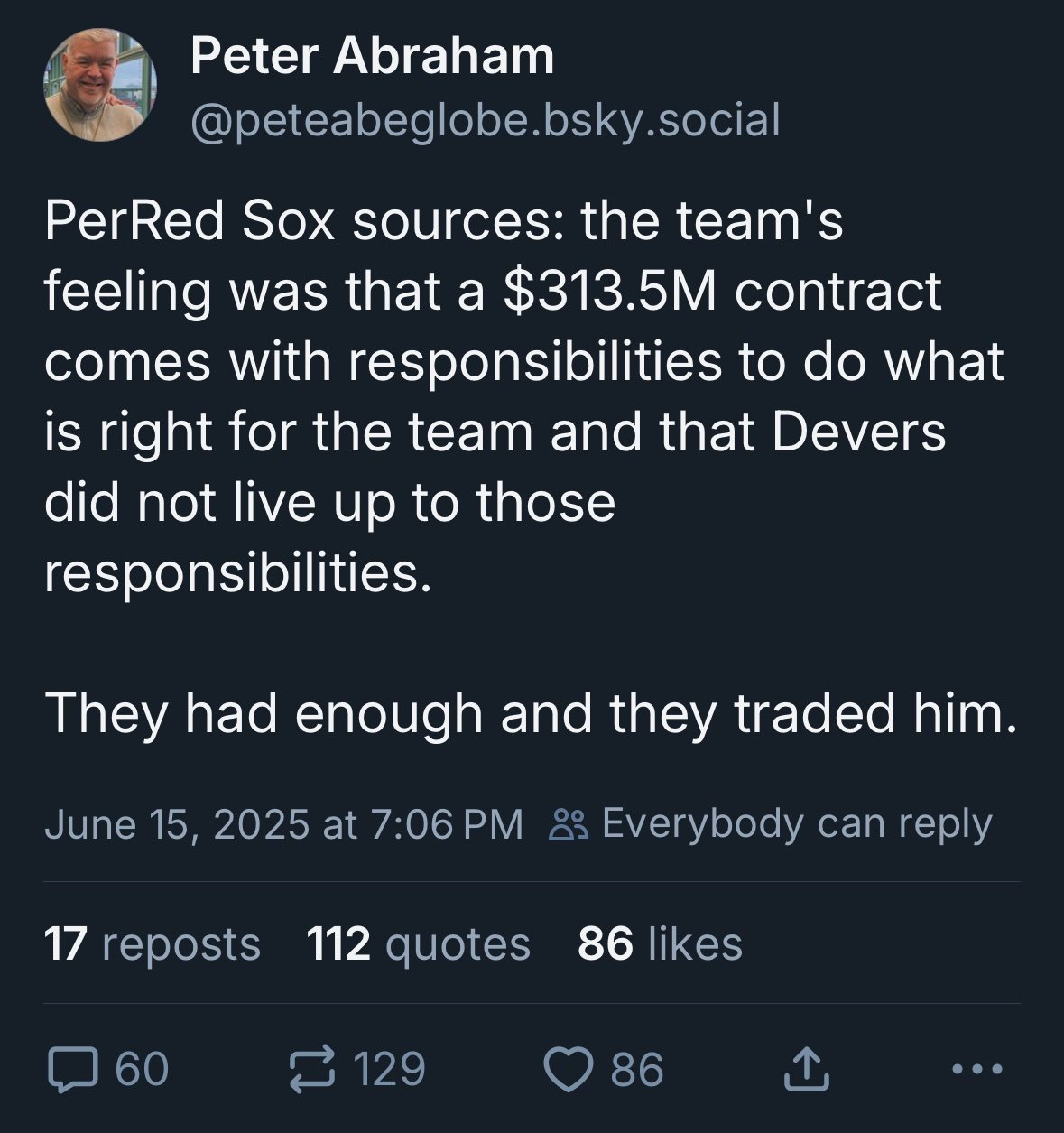The width and height of the screenshot is (1064, 1133).
Task: Open the @peteabeglobe.bsky.social handle link
Action: (485, 120)
